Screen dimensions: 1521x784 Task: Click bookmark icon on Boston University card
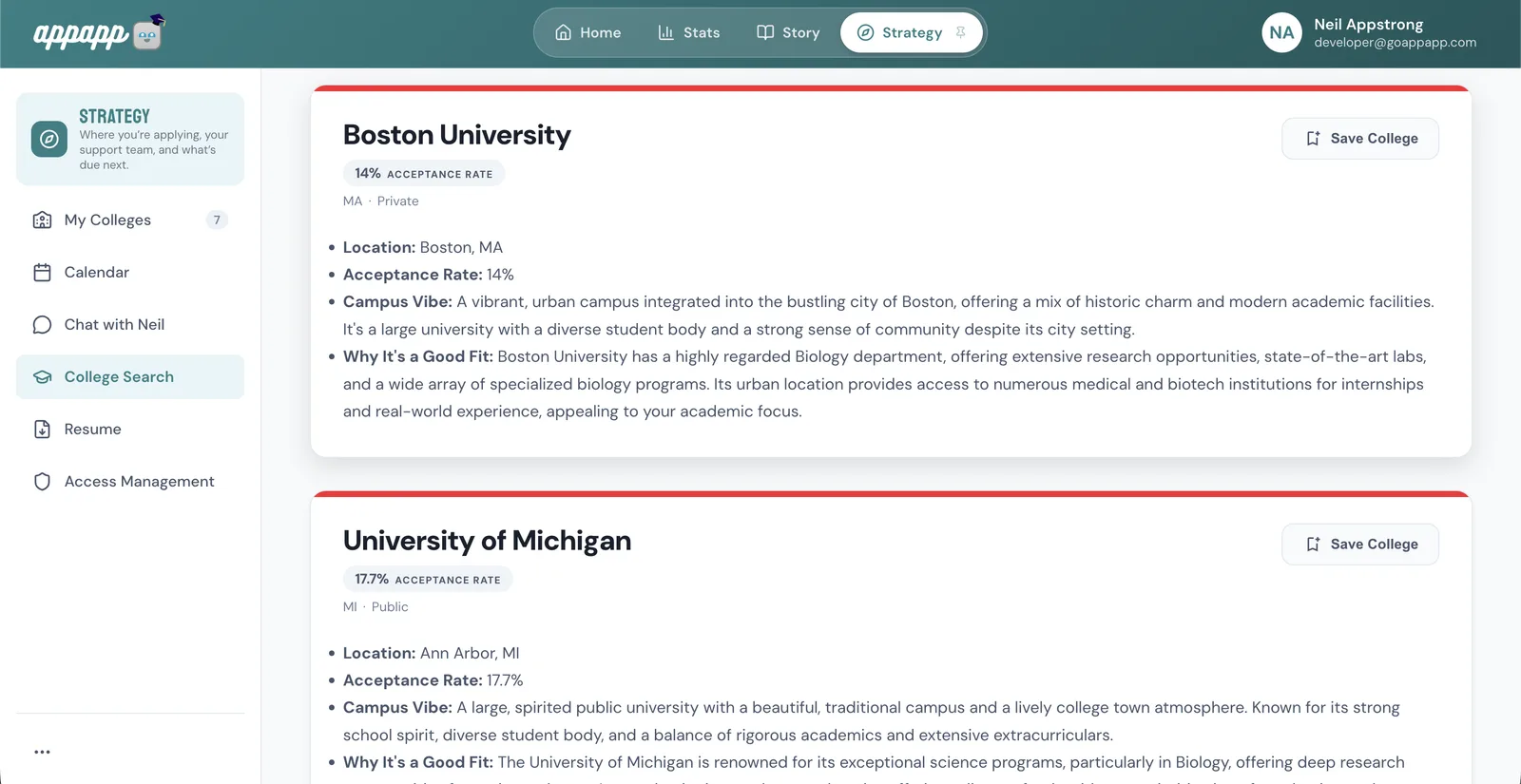1313,138
